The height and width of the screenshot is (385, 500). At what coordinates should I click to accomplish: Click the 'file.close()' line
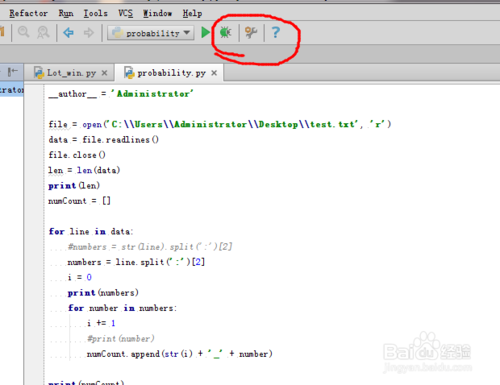tap(77, 155)
